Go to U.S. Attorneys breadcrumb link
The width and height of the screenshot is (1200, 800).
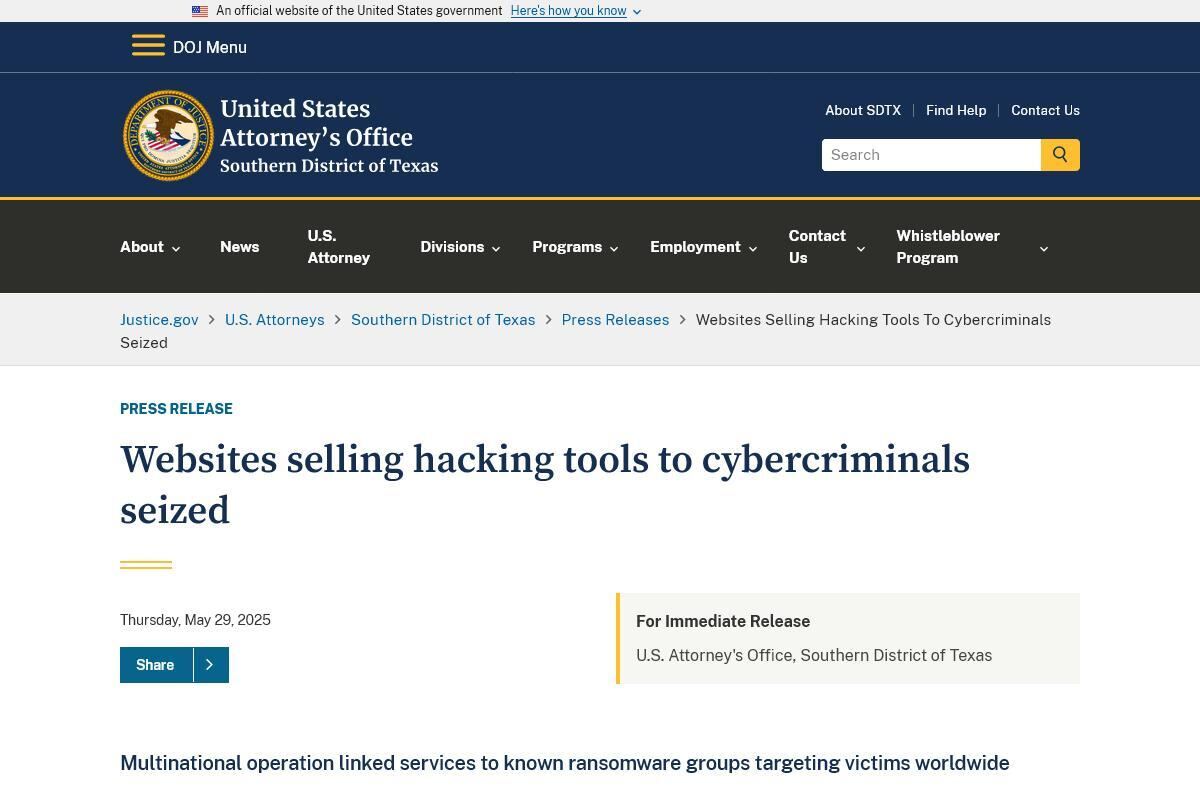[x=275, y=320]
